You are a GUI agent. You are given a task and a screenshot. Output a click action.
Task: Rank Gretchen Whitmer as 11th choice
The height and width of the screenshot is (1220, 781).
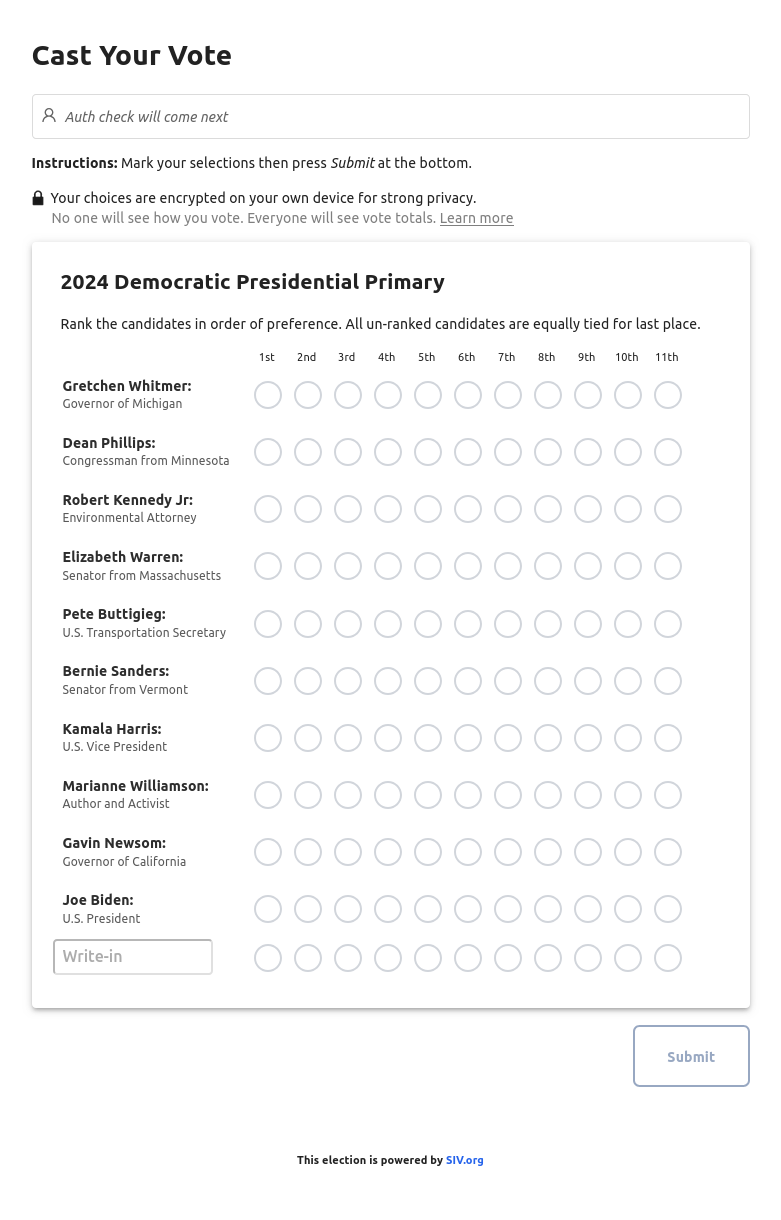[x=668, y=395]
